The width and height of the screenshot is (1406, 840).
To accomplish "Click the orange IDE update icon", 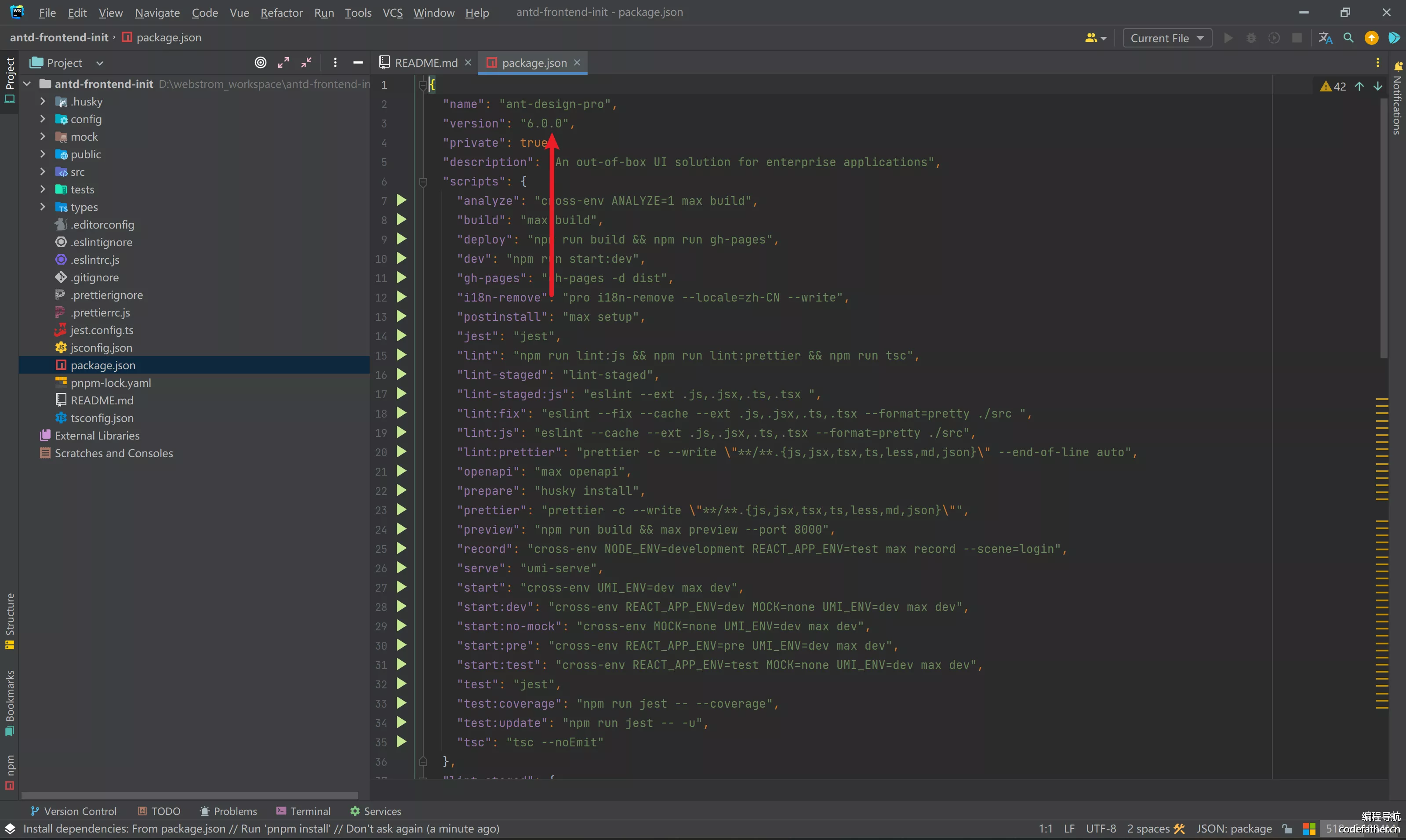I will tap(1371, 38).
